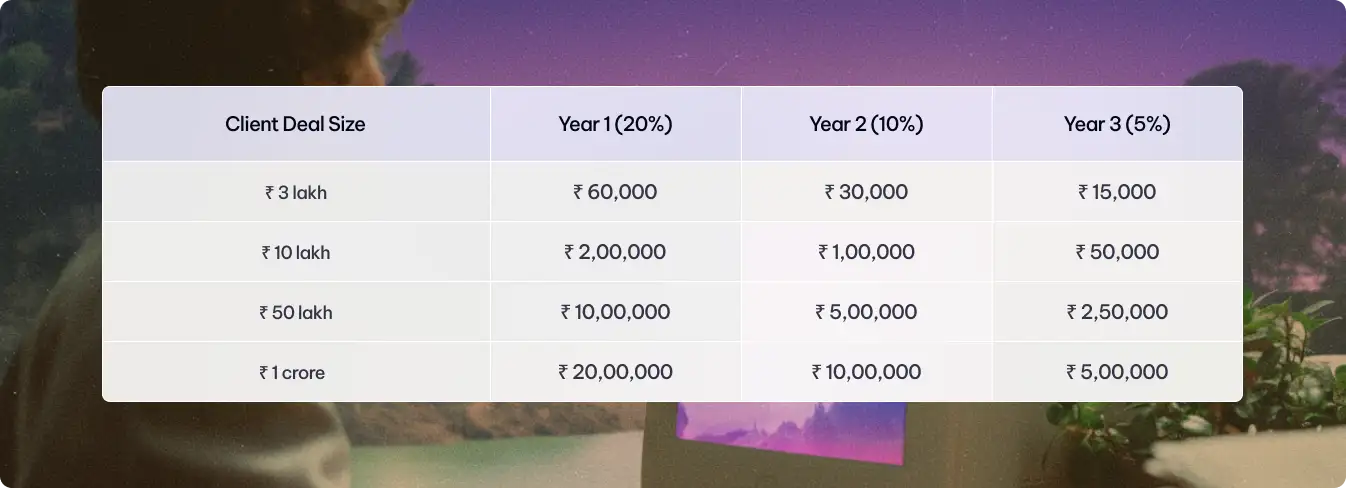
Task: Click the ₹ 3 lakh row label
Action: pos(295,192)
